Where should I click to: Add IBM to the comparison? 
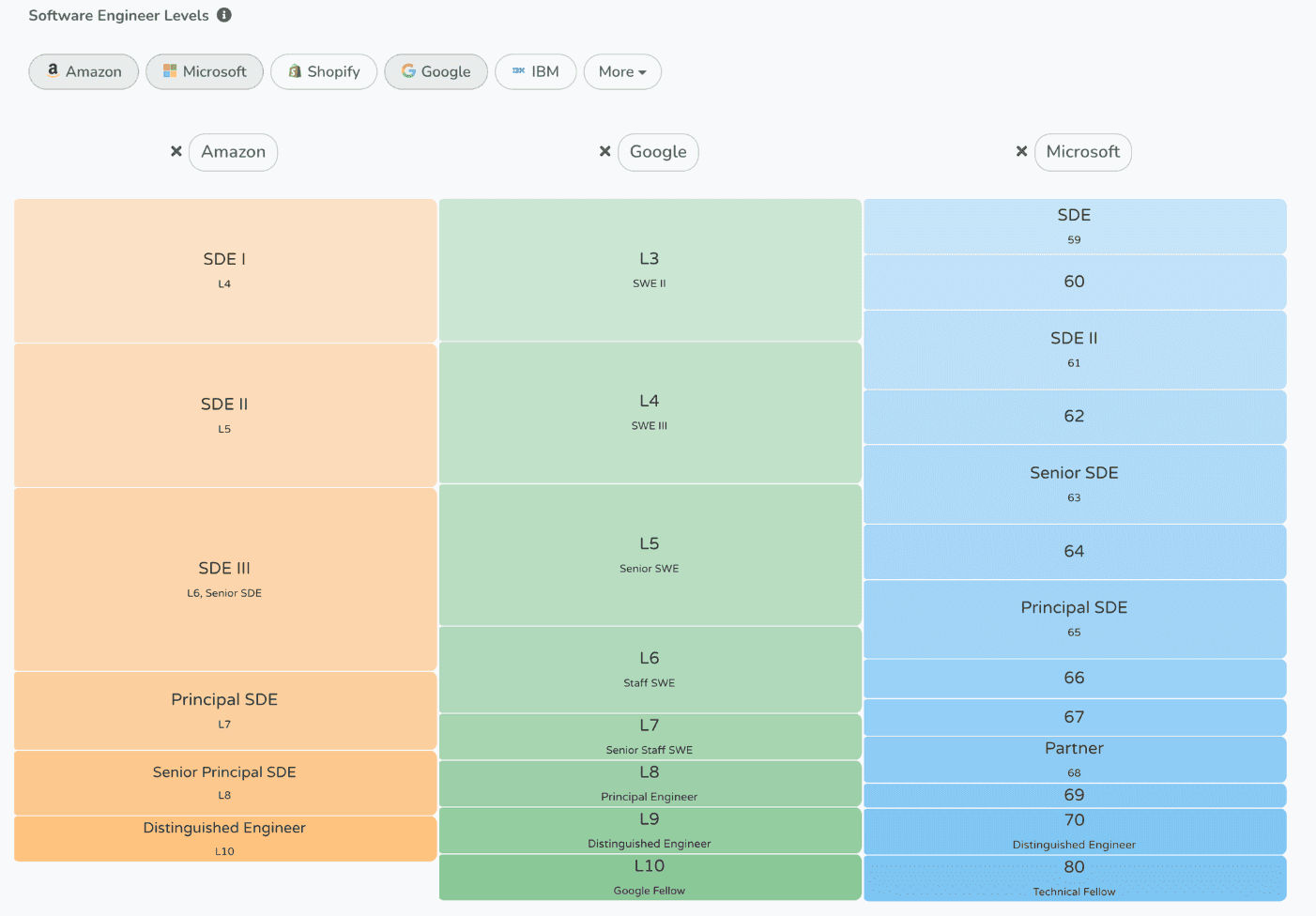pos(536,71)
